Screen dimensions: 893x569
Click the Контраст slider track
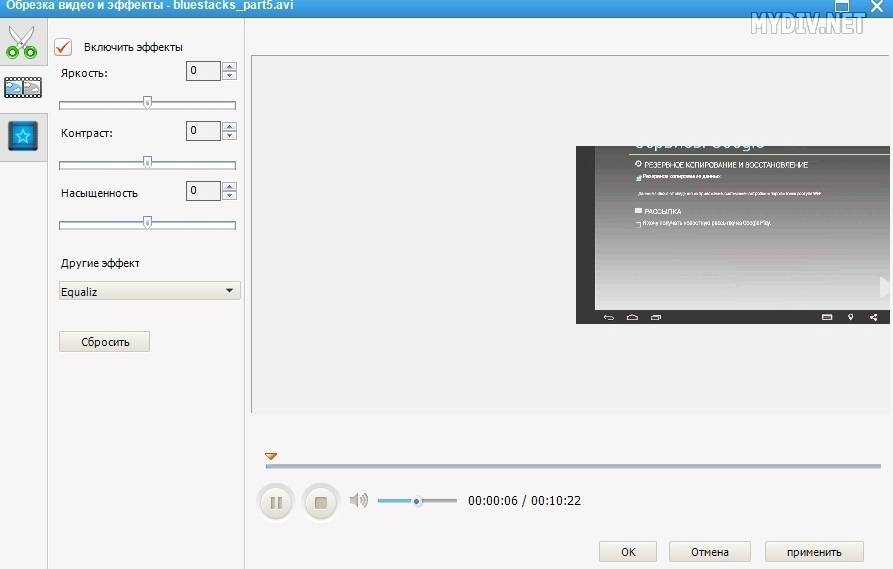(x=147, y=164)
